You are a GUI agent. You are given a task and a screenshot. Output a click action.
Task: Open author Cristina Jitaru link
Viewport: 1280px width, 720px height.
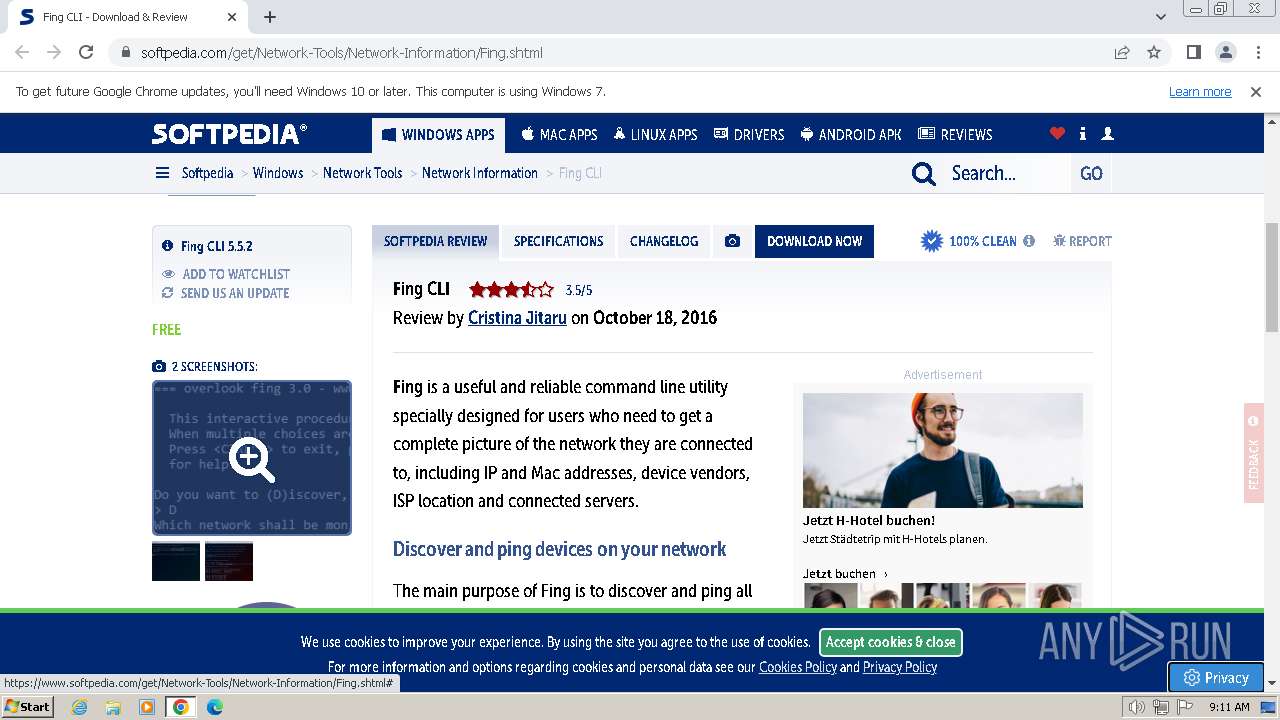517,318
